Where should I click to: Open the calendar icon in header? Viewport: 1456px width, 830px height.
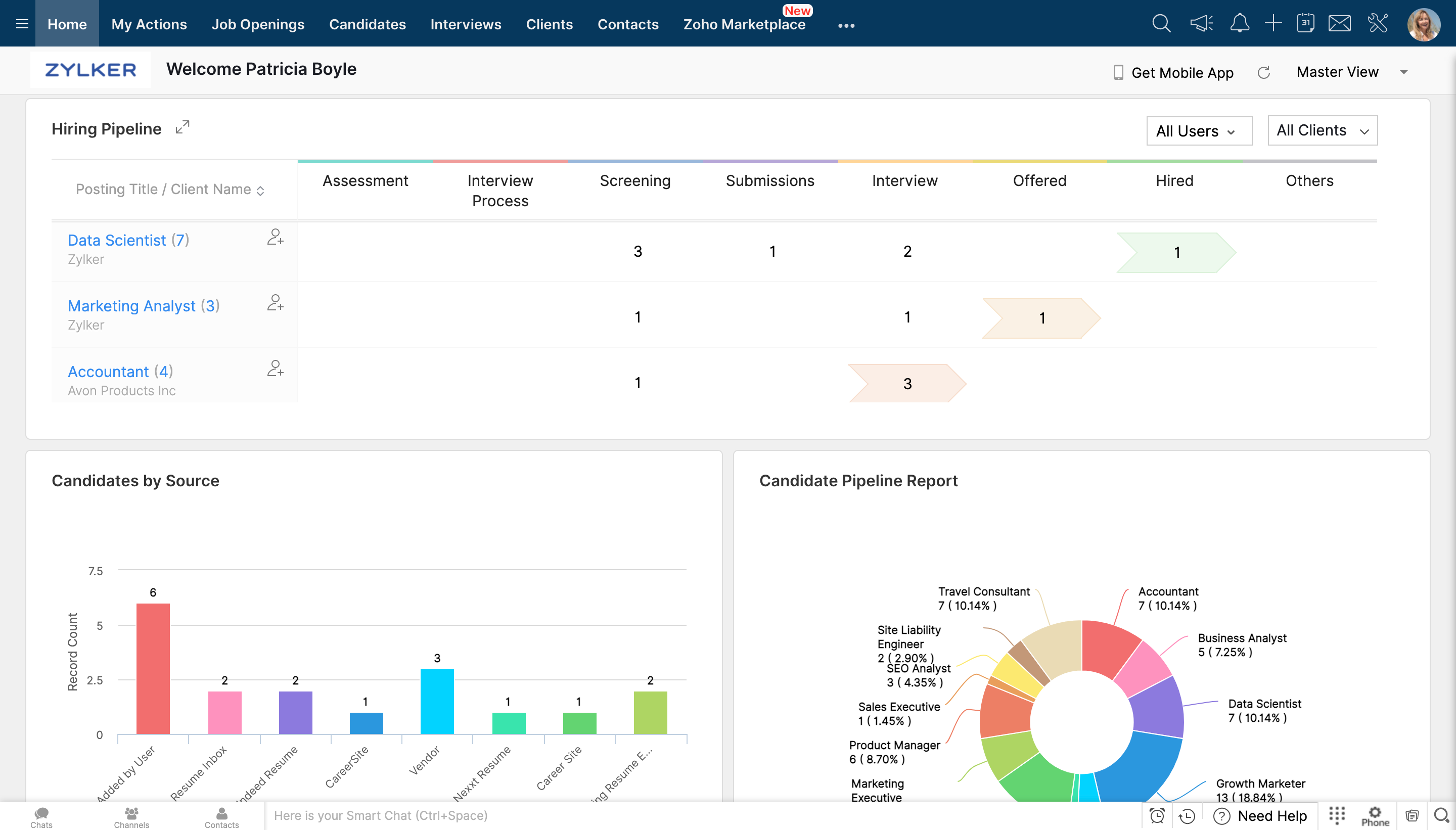click(x=1305, y=24)
